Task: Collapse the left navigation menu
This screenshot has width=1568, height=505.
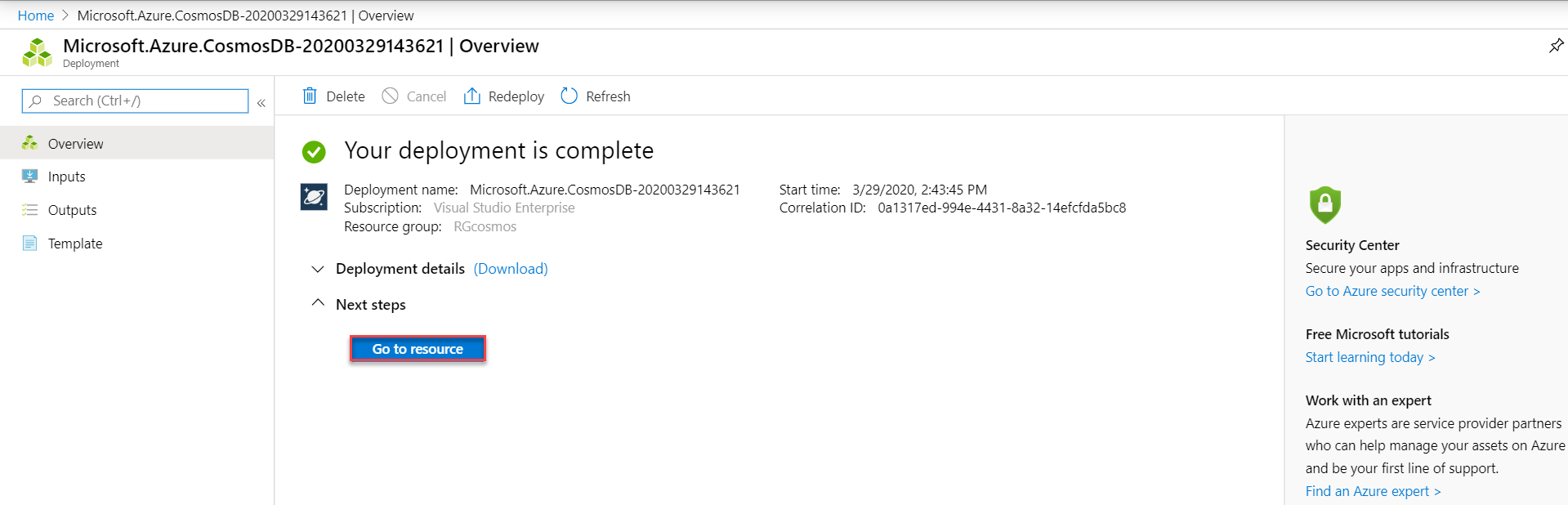Action: tap(261, 103)
